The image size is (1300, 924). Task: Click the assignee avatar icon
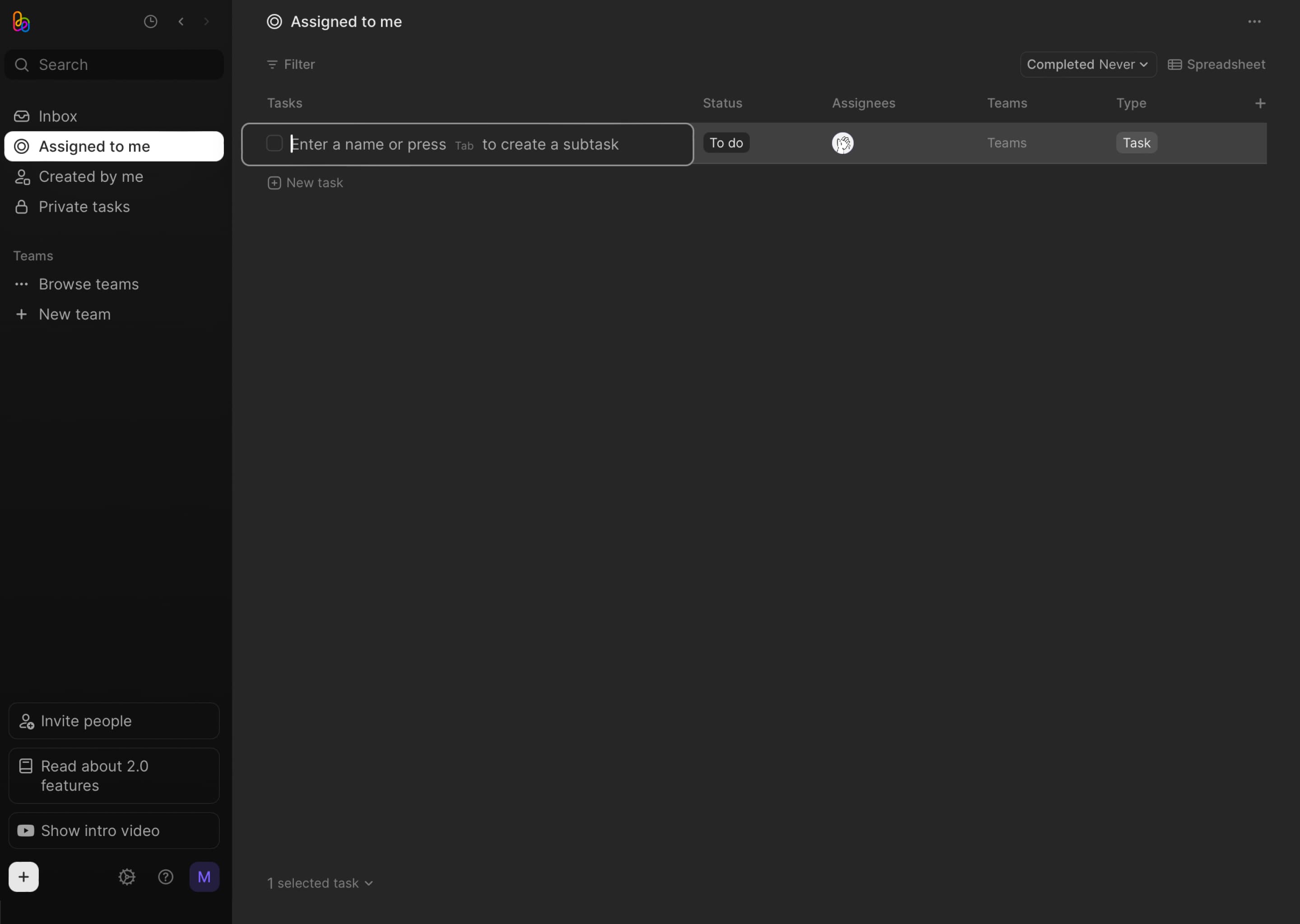click(843, 142)
